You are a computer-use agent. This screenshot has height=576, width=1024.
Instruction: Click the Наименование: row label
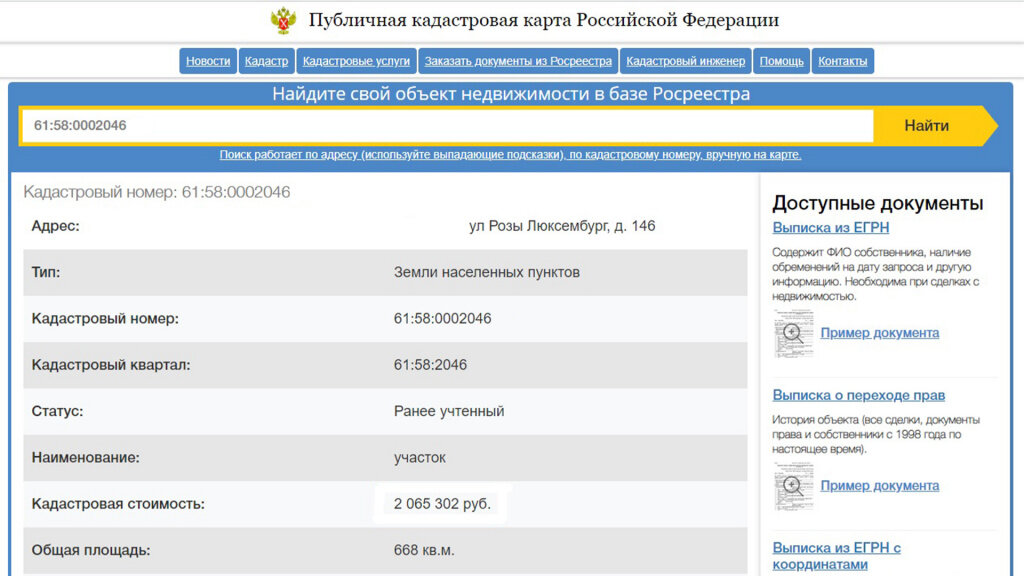point(86,458)
